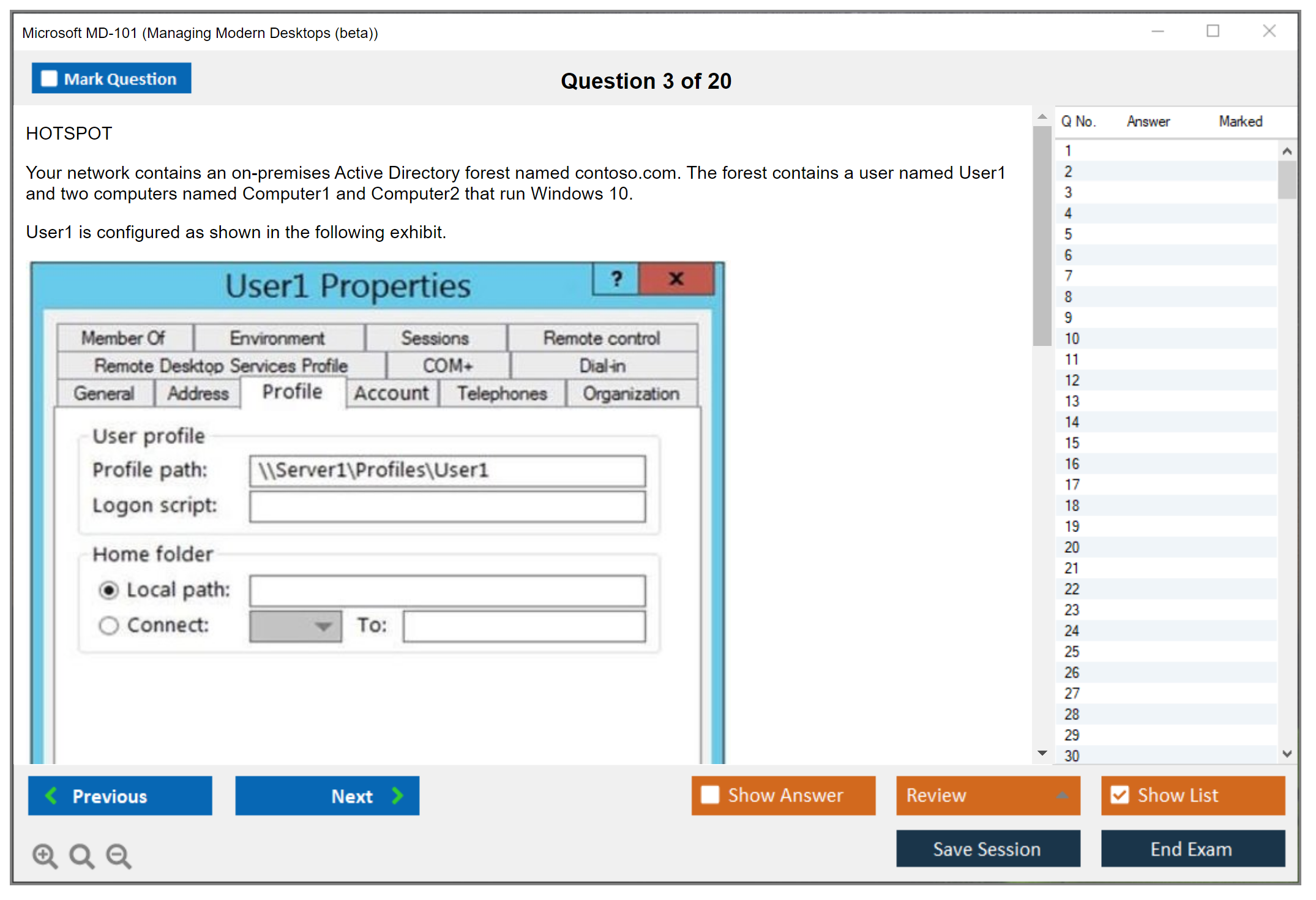Click the question list scroll up arrow
The image size is (1316, 900).
point(1287,151)
